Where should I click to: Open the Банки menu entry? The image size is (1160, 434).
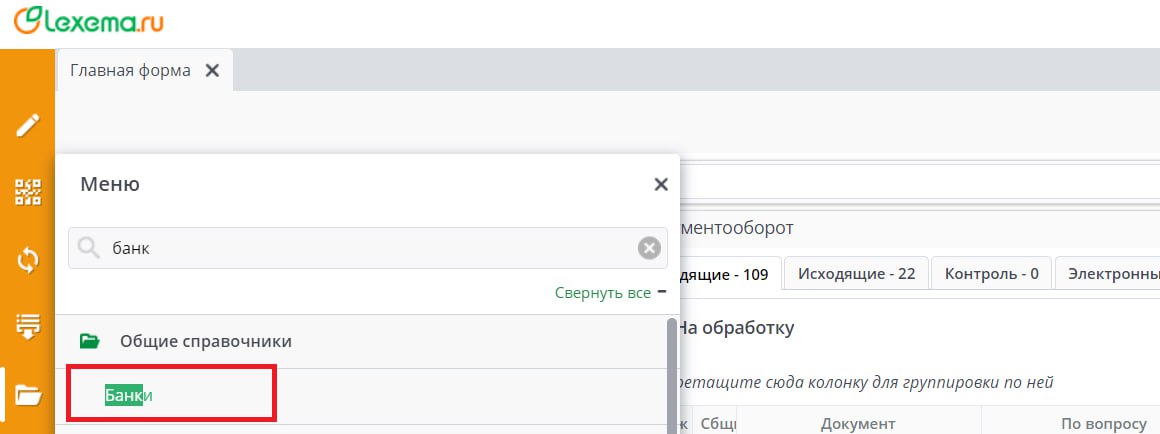(x=129, y=396)
